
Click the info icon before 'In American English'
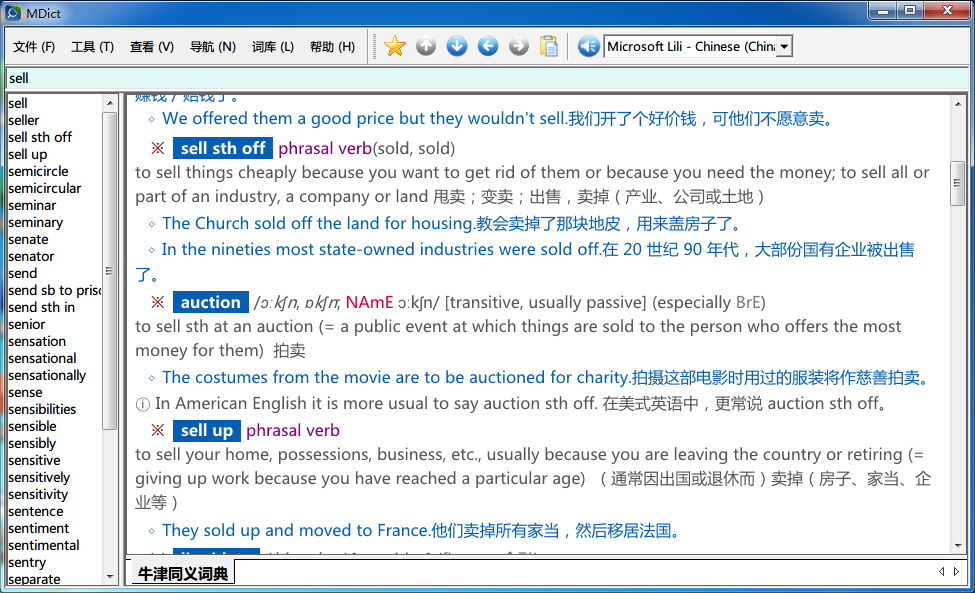(x=142, y=404)
